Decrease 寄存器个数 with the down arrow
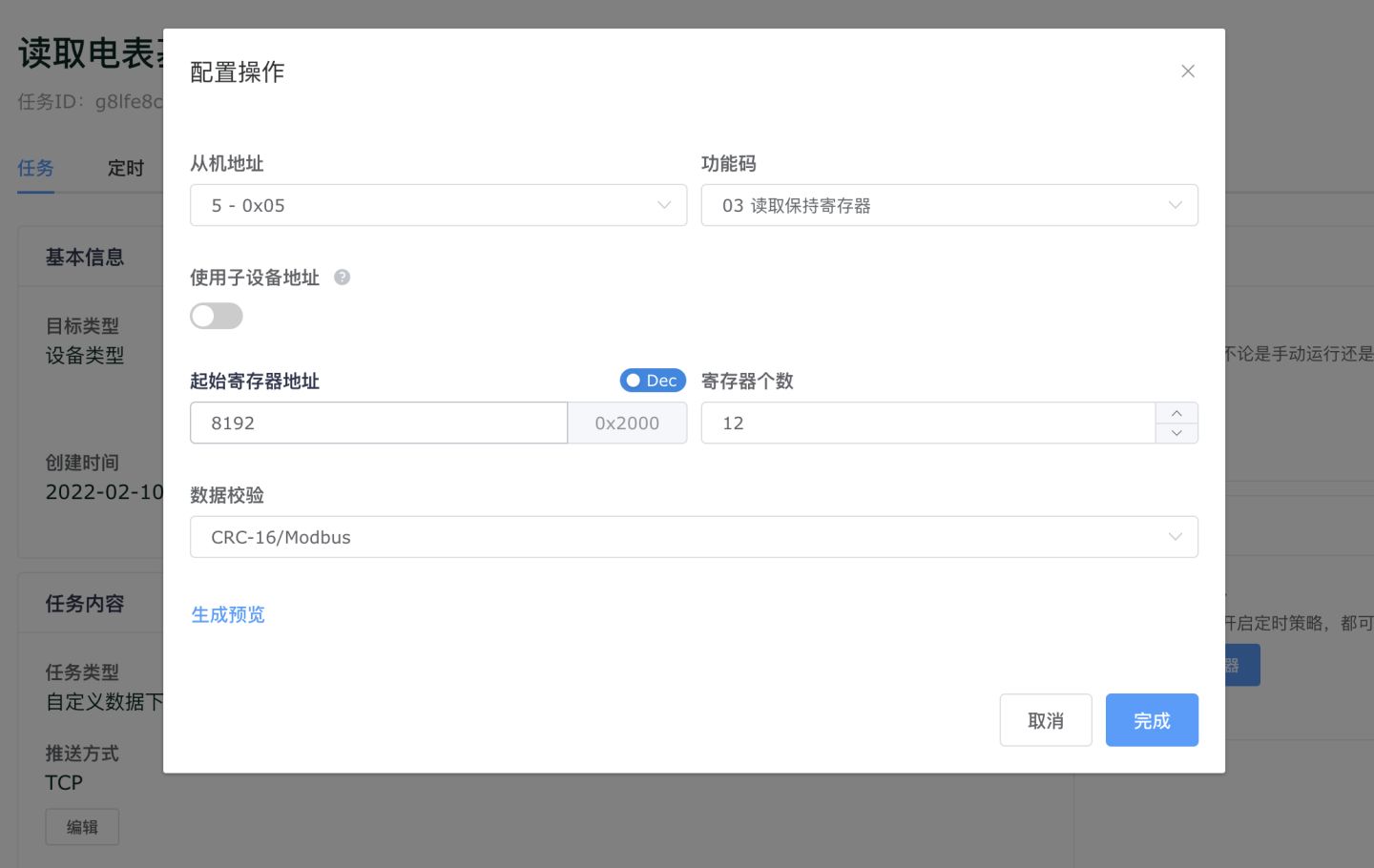Viewport: 1374px width, 868px height. (1176, 433)
